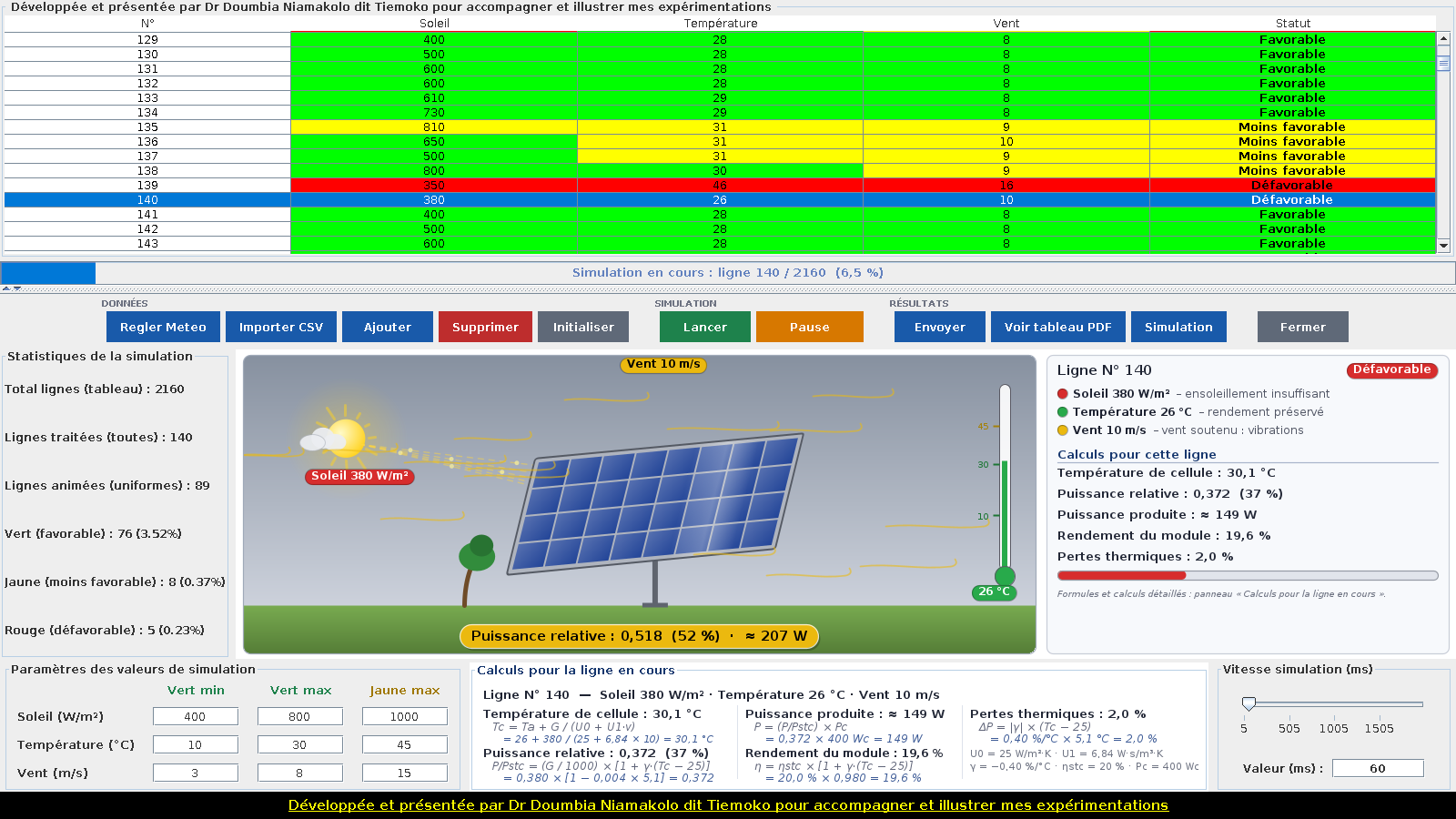1456x819 pixels.
Task: Edit Vent Vert max field 8
Action: pyautogui.click(x=300, y=773)
